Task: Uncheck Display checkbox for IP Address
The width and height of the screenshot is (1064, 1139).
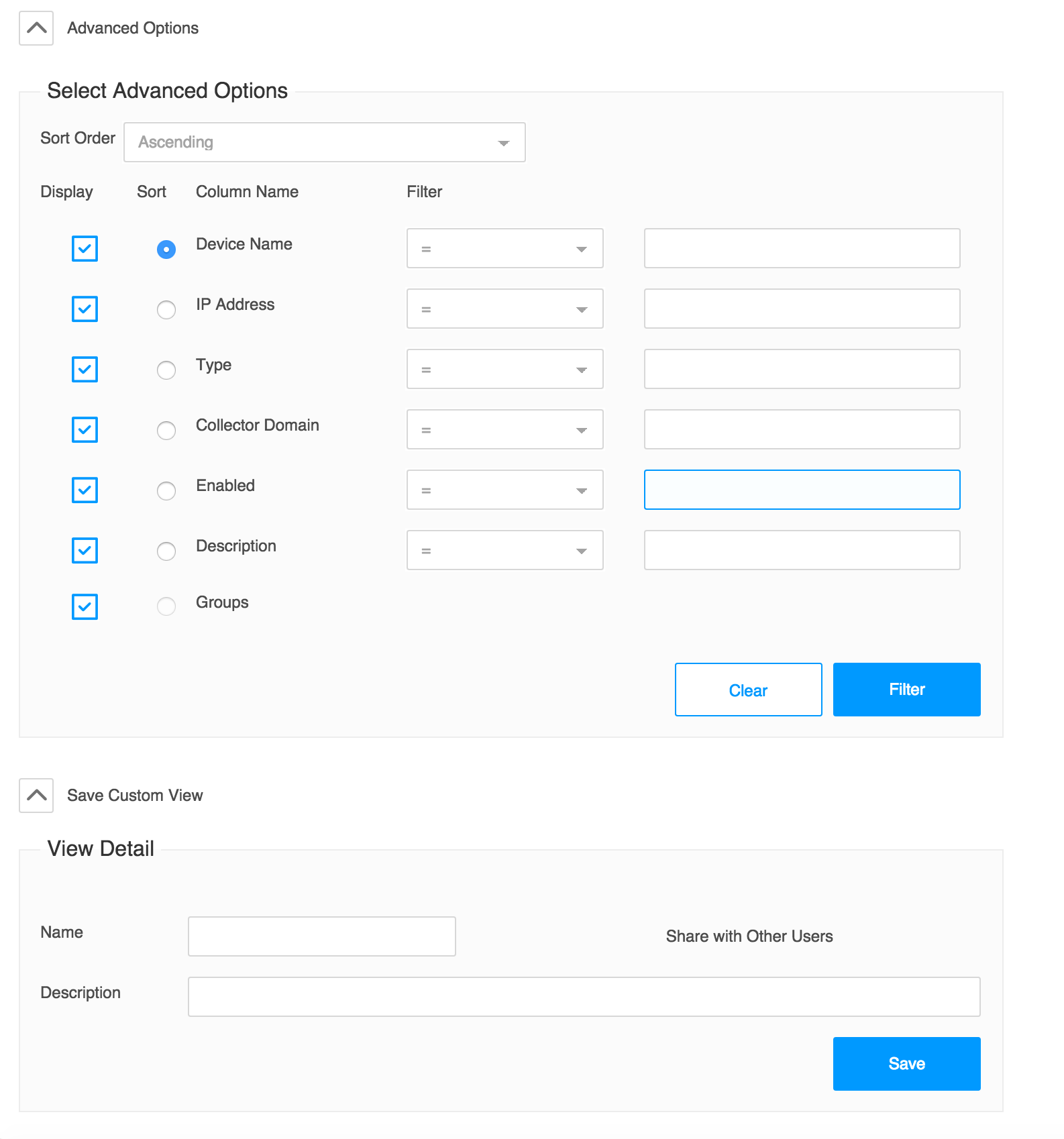Action: coord(85,309)
